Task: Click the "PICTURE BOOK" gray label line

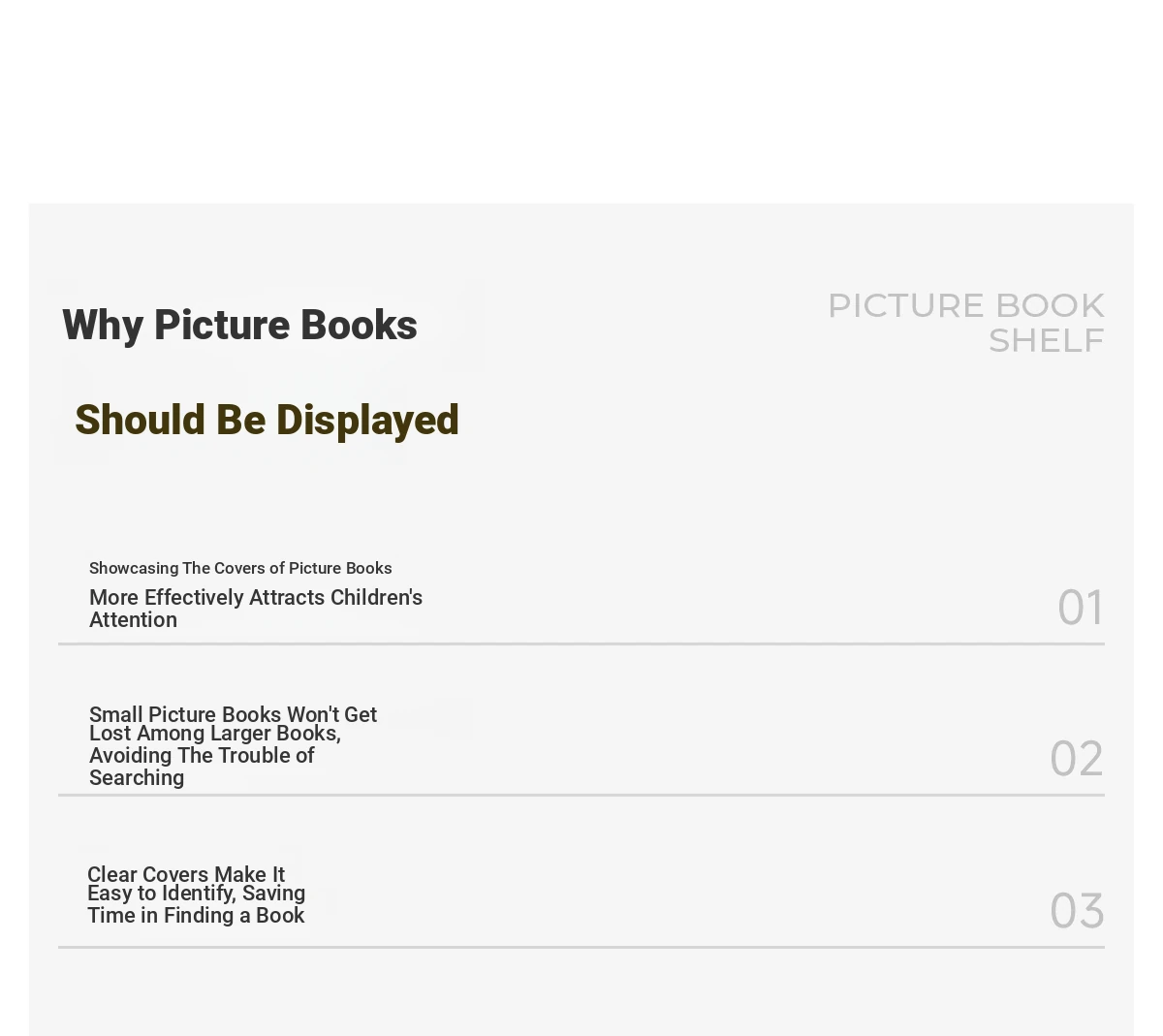Action: [x=966, y=305]
